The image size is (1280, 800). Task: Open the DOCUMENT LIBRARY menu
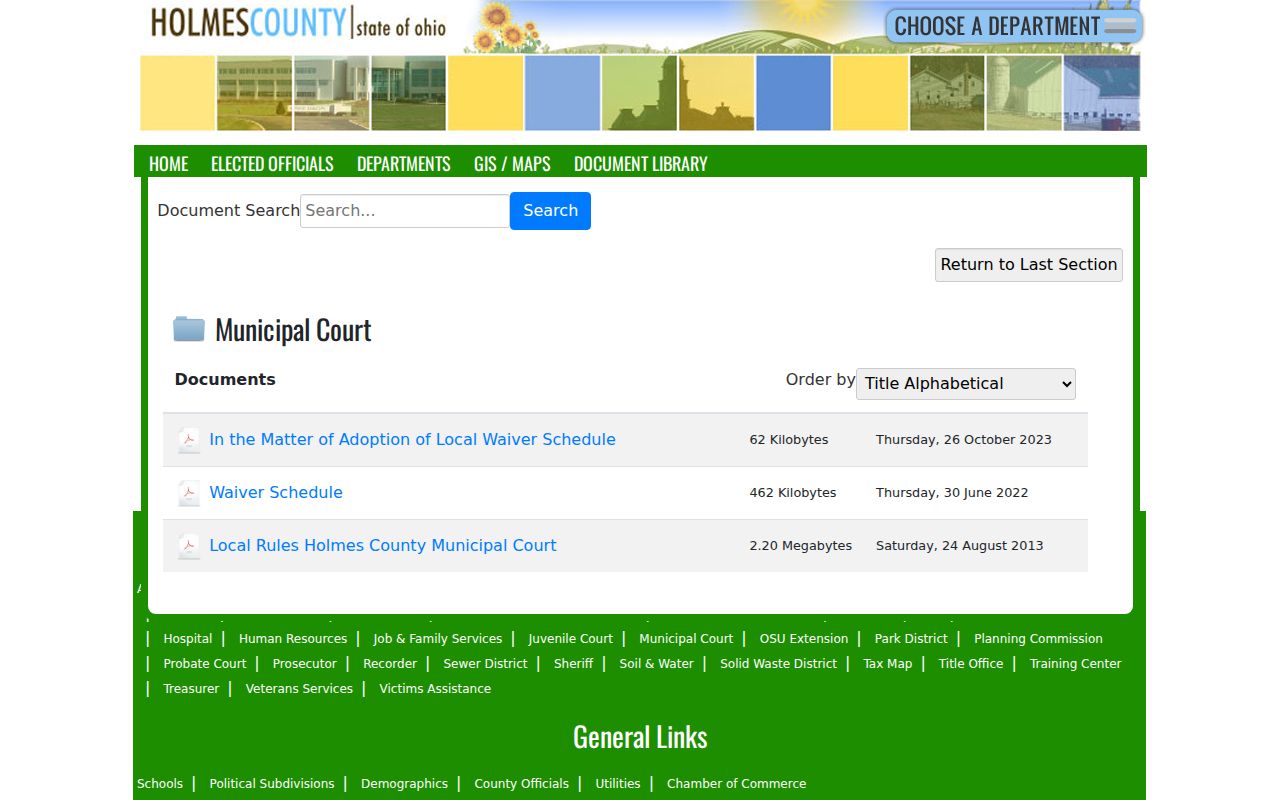click(641, 164)
